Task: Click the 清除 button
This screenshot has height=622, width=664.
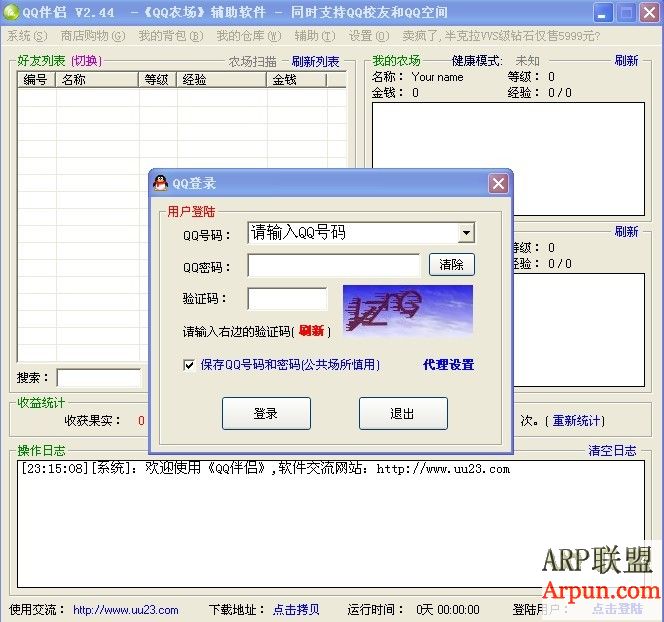Action: 451,265
